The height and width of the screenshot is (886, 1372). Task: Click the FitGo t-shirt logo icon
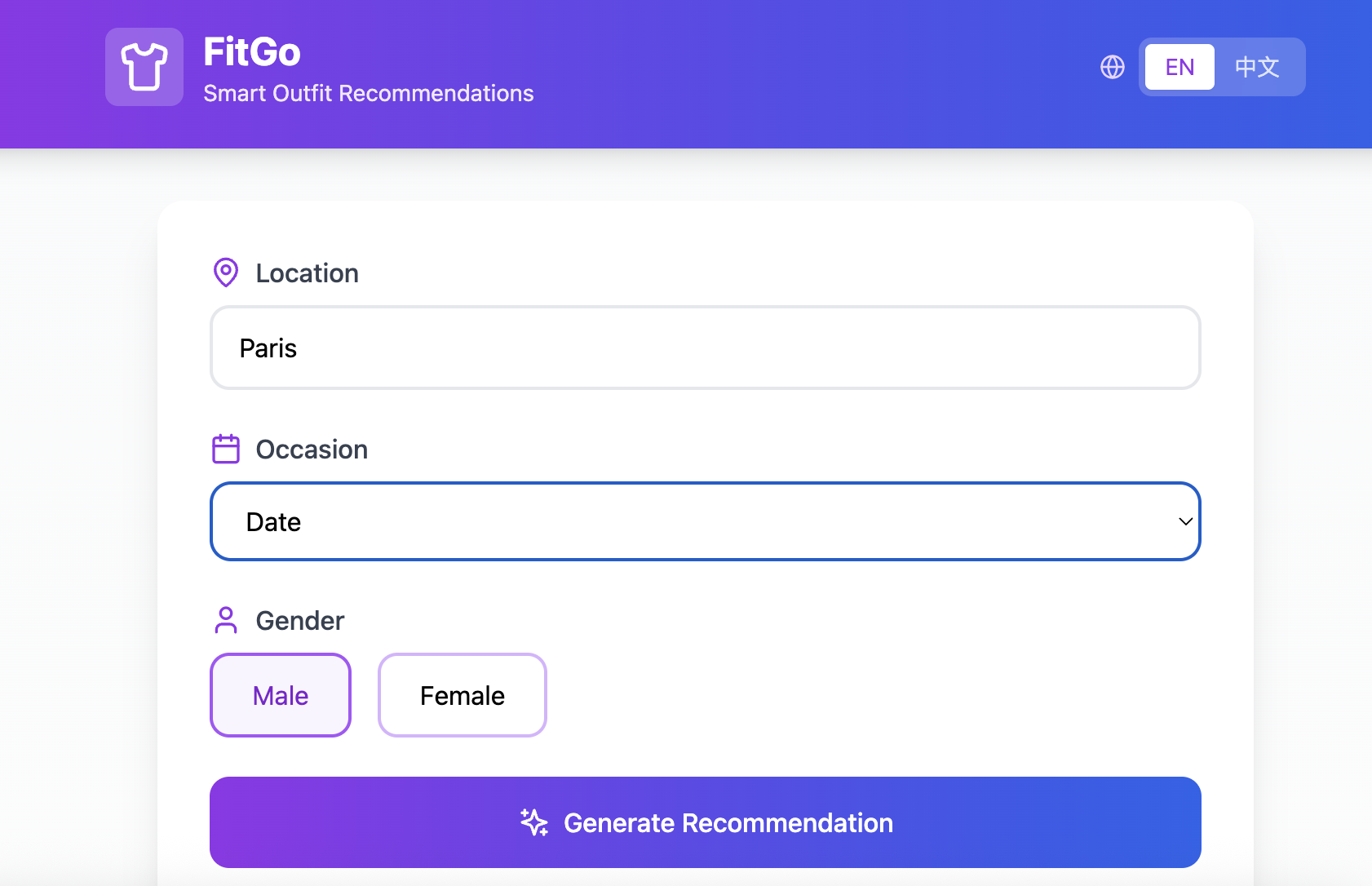[144, 67]
